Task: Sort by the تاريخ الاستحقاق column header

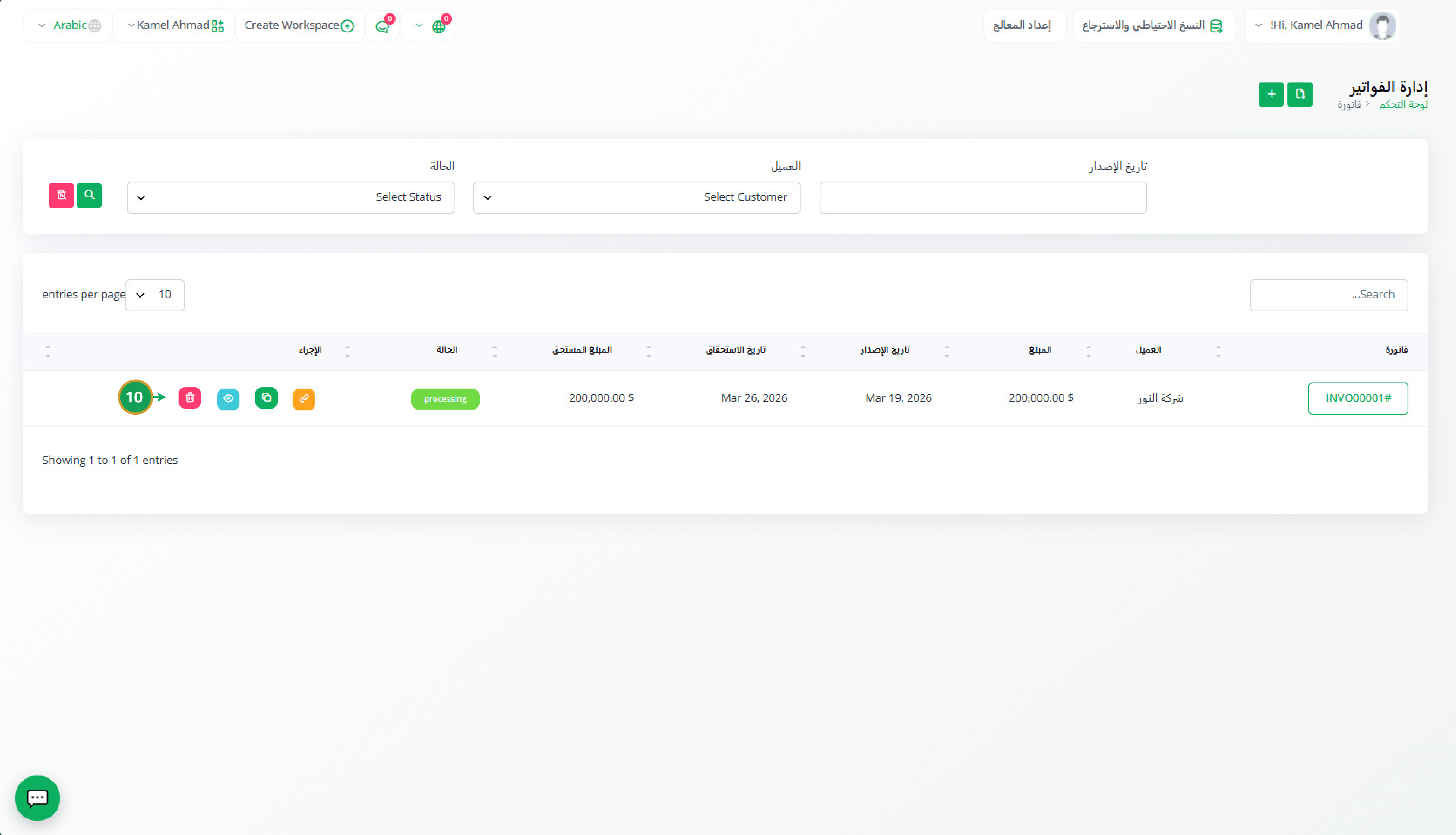Action: click(x=736, y=350)
